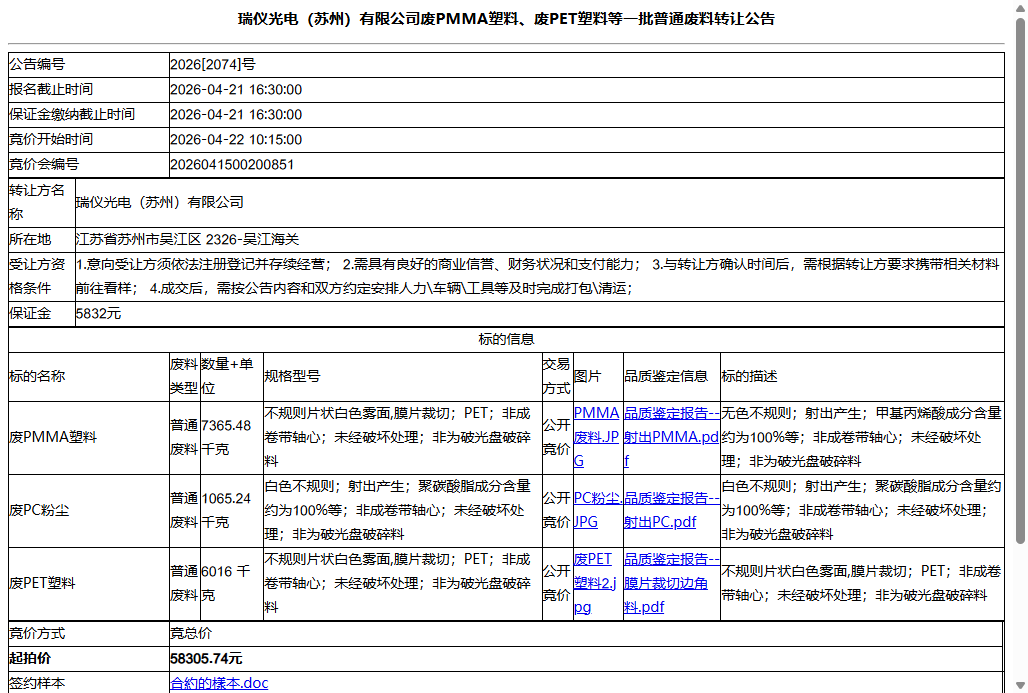Click the 标的信息 section header
Image resolution: width=1028 pixels, height=693 pixels.
[506, 339]
